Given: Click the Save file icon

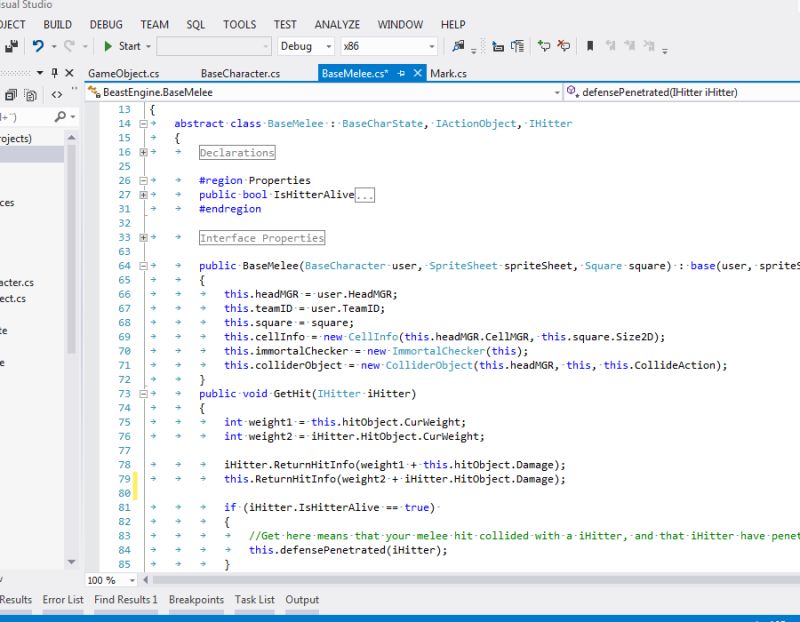Looking at the screenshot, I should [x=12, y=46].
